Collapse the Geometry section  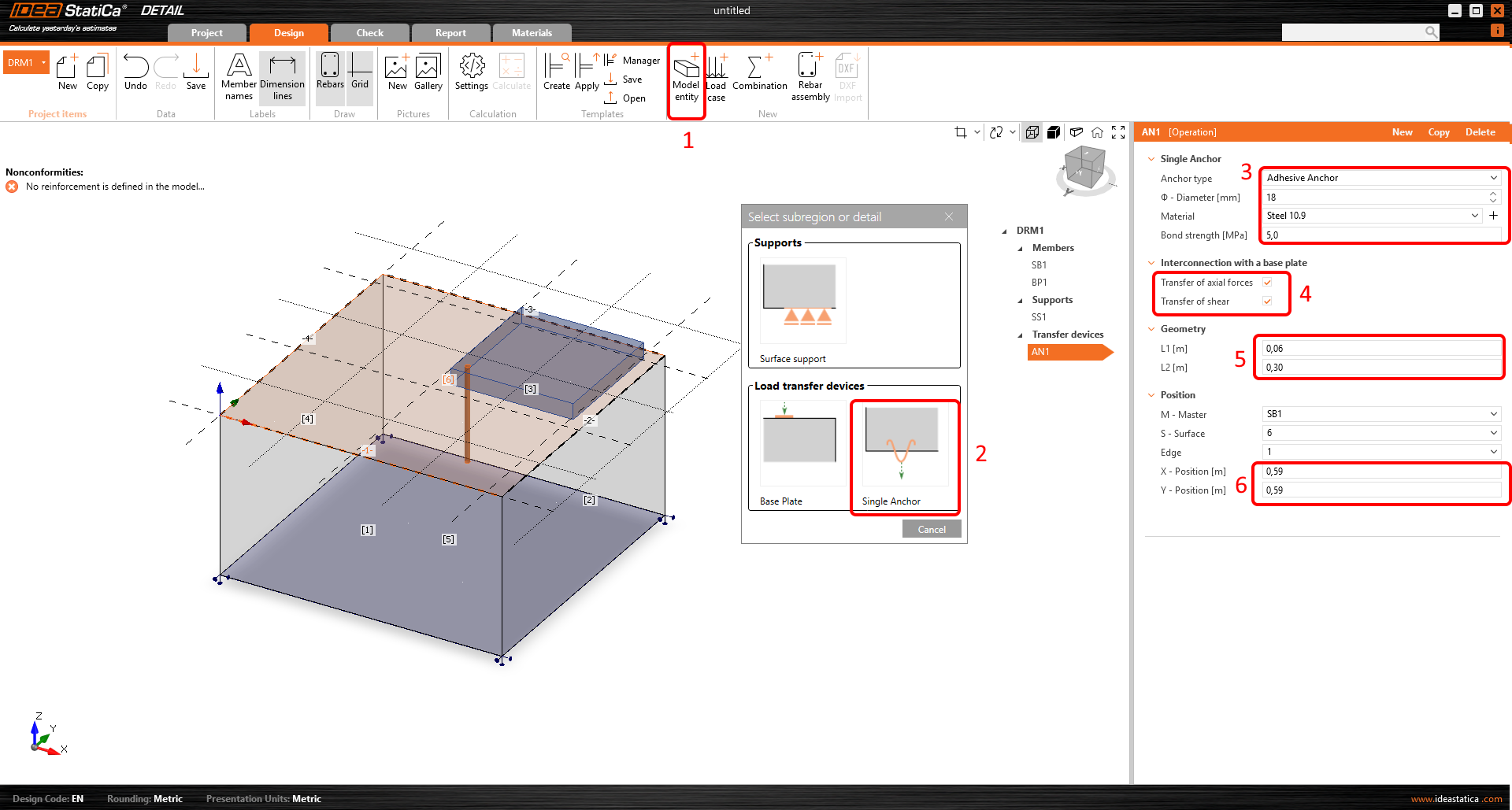coord(1151,329)
